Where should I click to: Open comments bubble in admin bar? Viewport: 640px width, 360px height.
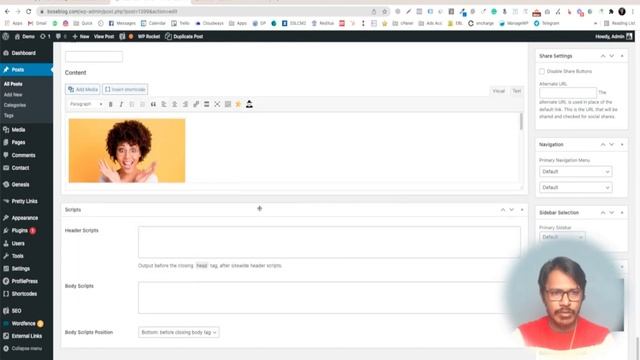pyautogui.click(x=61, y=36)
